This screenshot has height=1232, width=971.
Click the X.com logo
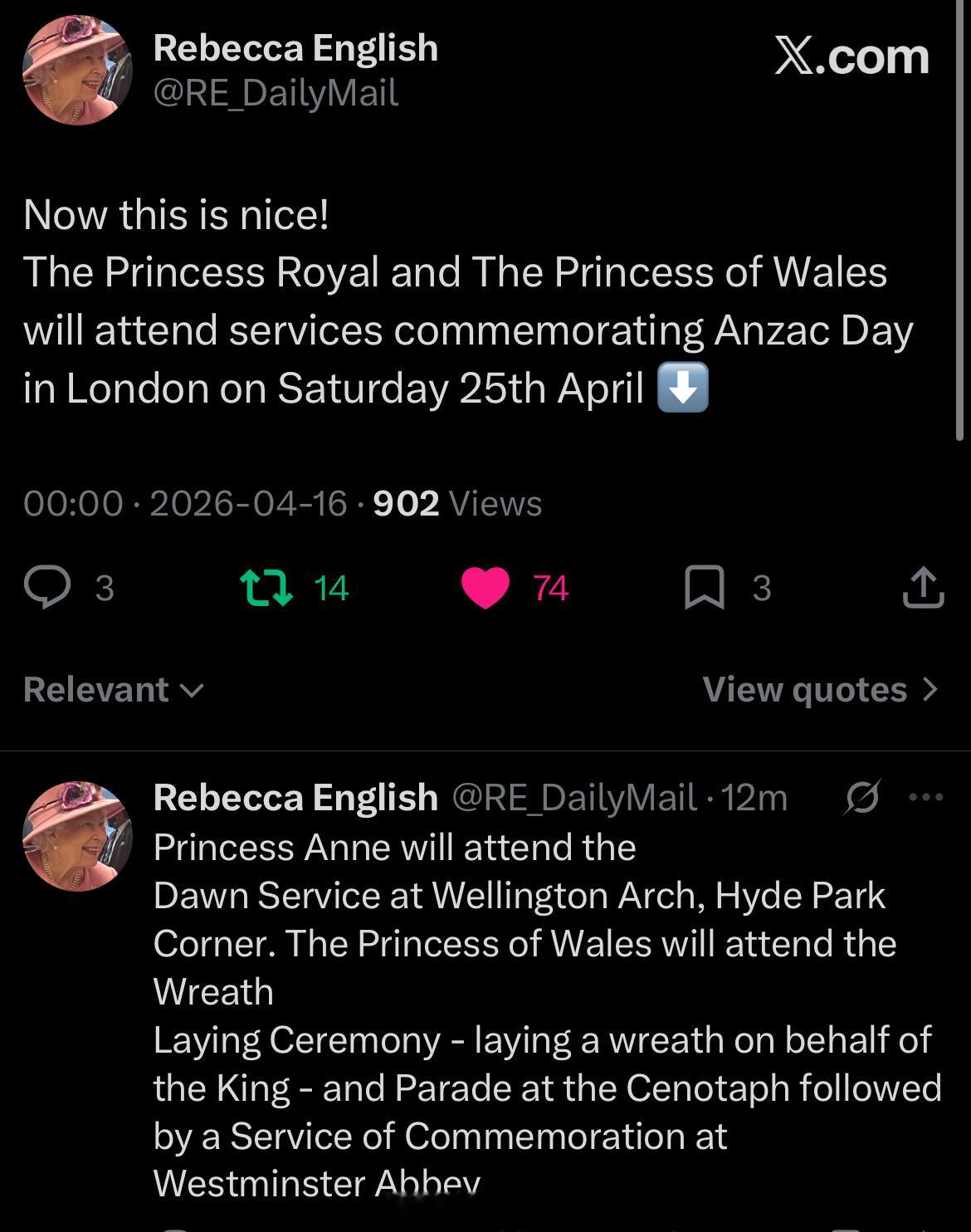(851, 56)
